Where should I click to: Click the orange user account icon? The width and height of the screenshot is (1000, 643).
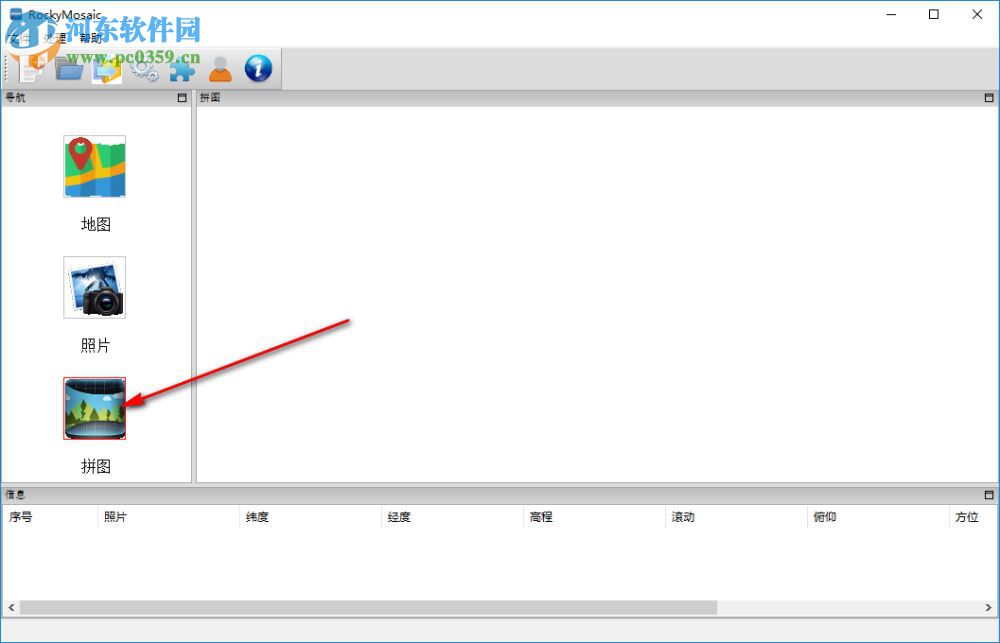click(221, 68)
